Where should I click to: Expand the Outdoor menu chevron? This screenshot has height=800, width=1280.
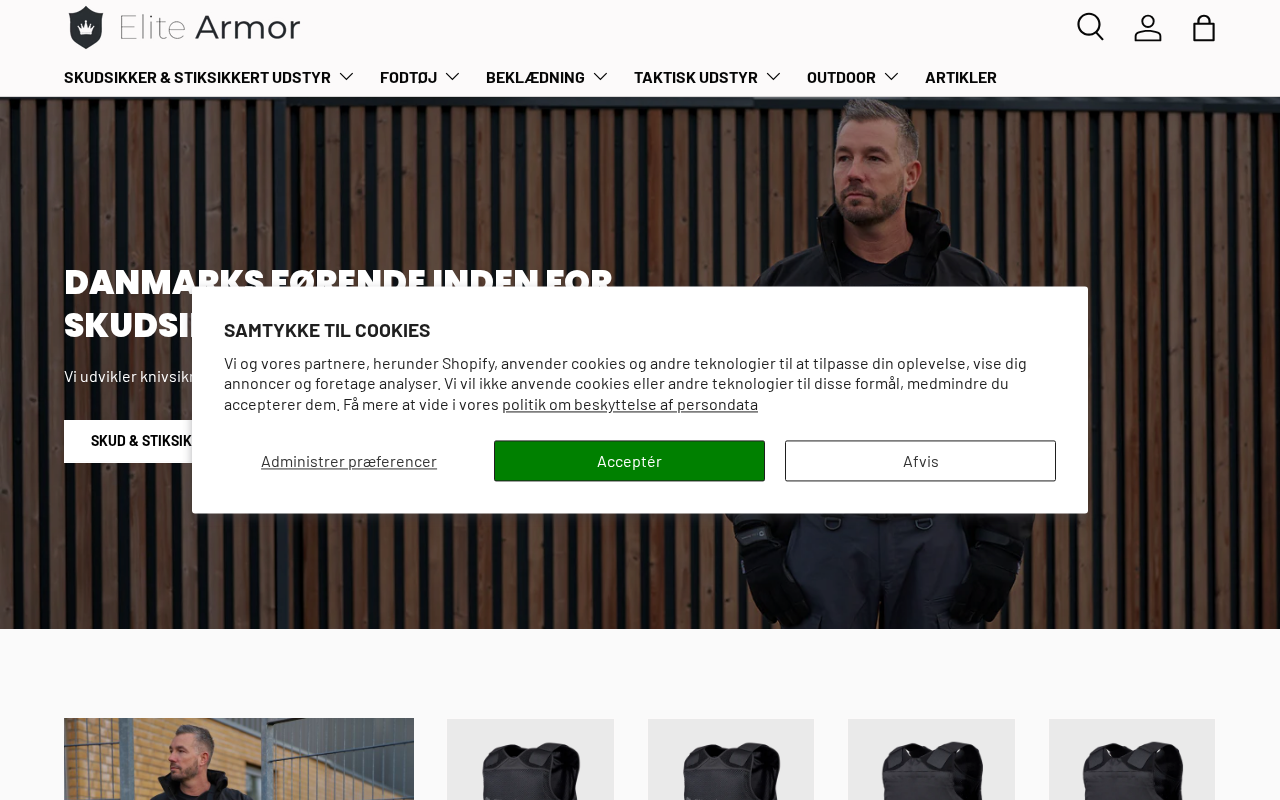click(891, 77)
